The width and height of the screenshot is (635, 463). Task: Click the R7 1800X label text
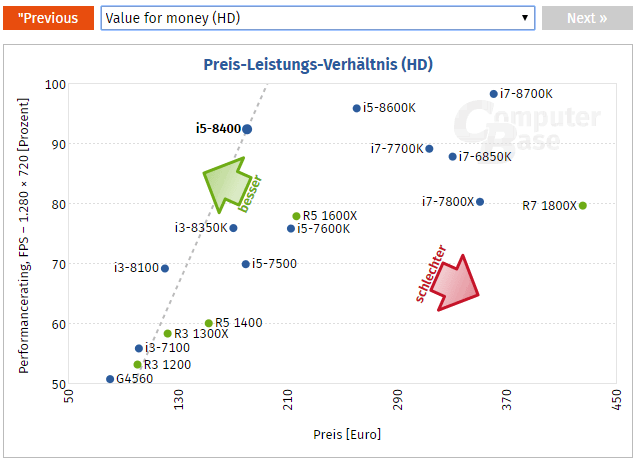549,206
